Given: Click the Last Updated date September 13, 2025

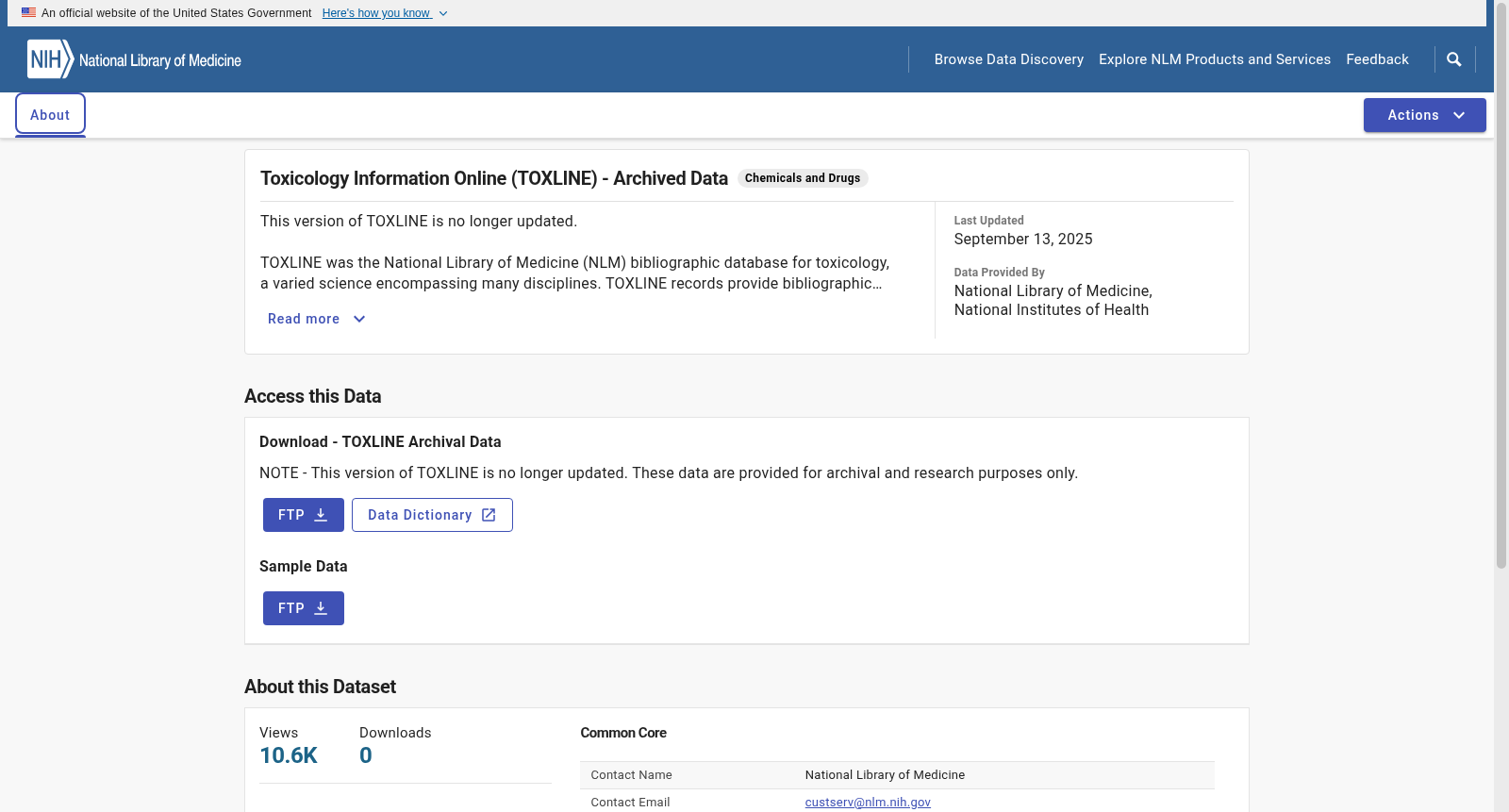Looking at the screenshot, I should [x=1023, y=240].
